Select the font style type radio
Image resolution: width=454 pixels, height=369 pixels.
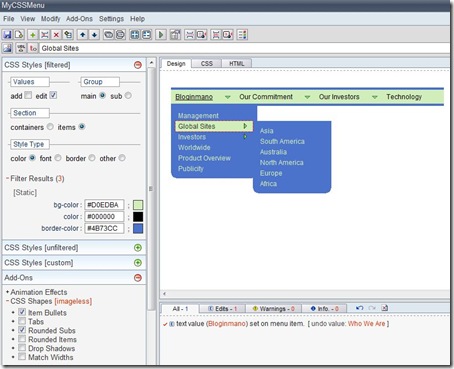pyautogui.click(x=58, y=158)
